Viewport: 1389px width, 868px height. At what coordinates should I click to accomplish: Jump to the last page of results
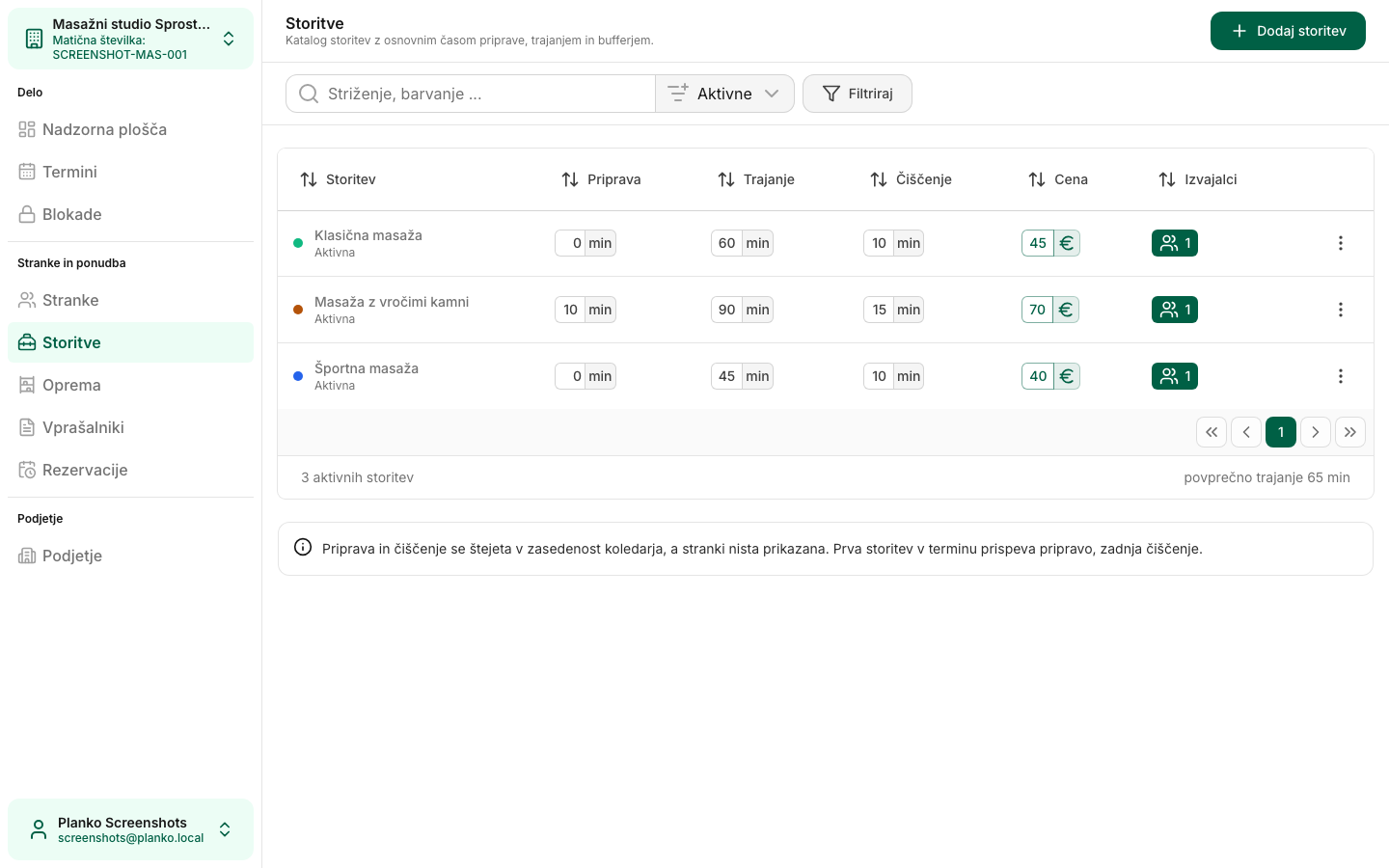pyautogui.click(x=1350, y=432)
